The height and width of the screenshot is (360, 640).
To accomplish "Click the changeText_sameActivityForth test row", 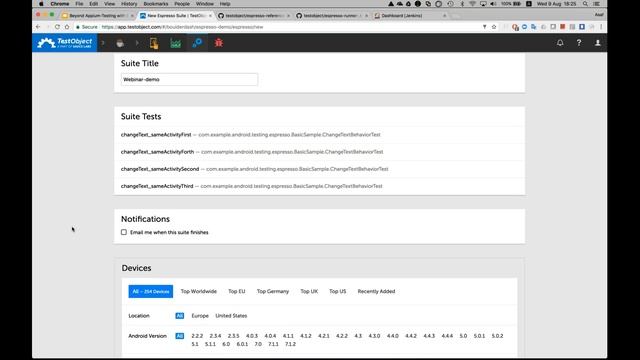I will (x=319, y=151).
